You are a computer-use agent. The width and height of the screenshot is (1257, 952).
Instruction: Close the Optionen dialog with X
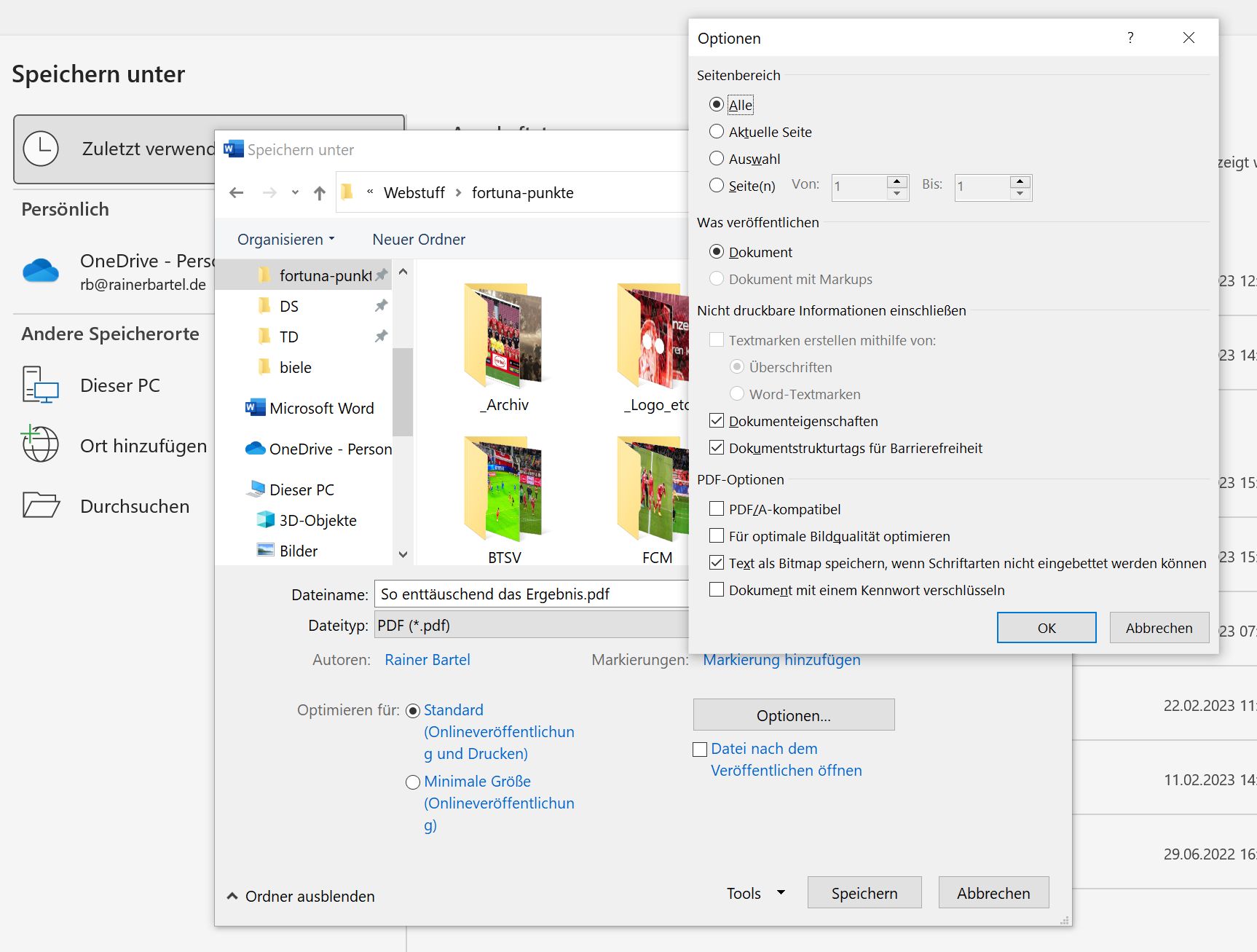[x=1189, y=38]
